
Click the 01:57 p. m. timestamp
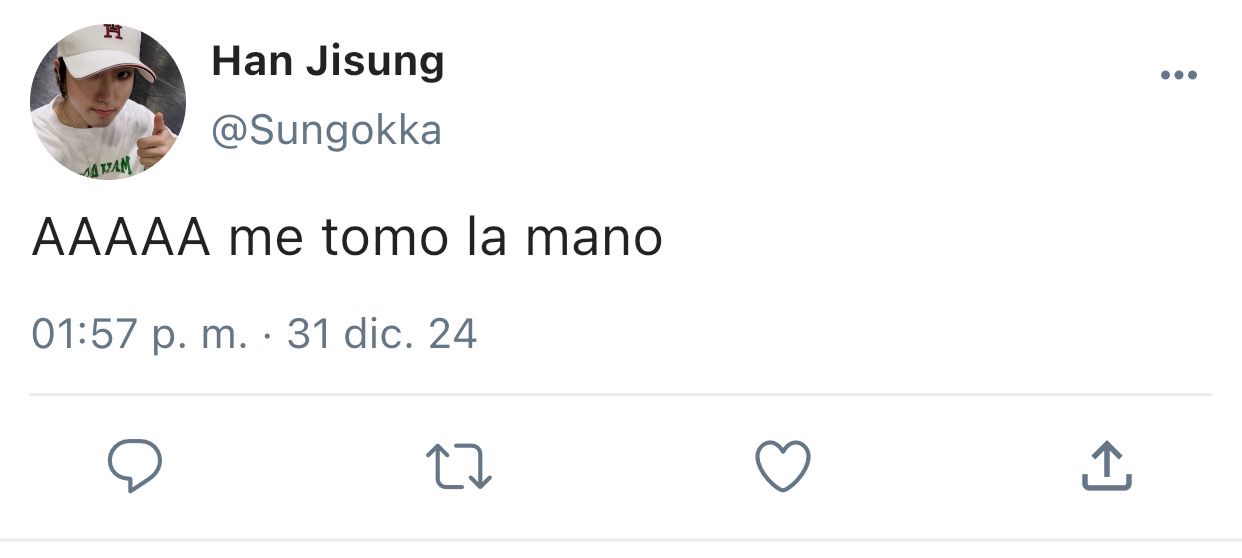(x=139, y=334)
